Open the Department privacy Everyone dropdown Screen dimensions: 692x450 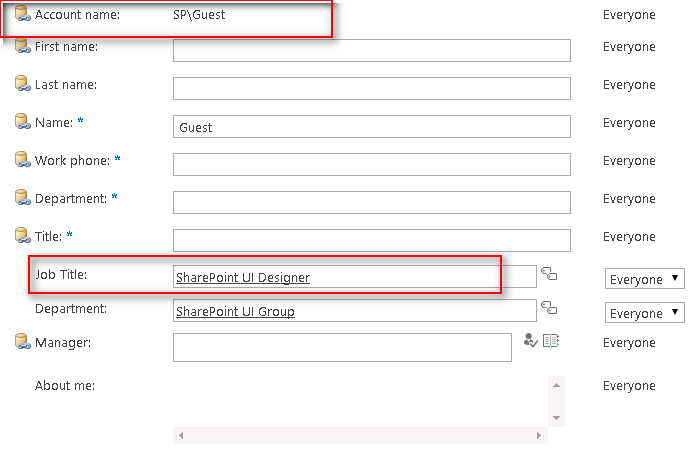tap(645, 313)
